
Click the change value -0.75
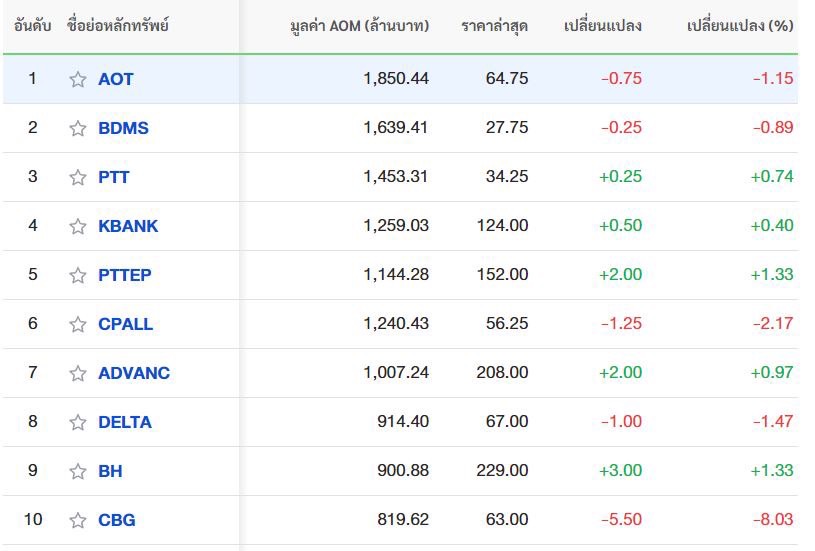622,78
